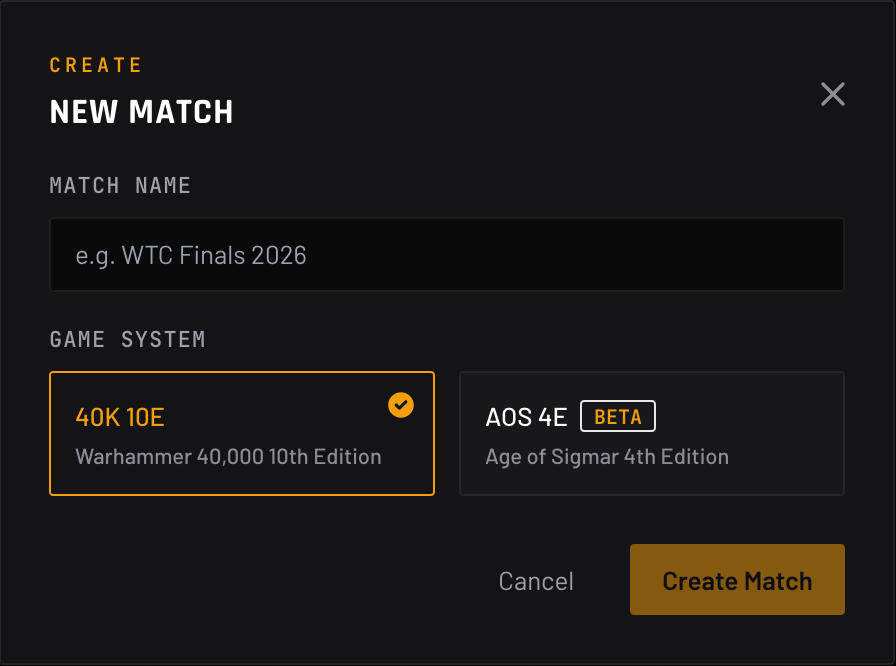Click Cancel to abandon the new match
Screen dimensions: 896x666
pyautogui.click(x=536, y=580)
